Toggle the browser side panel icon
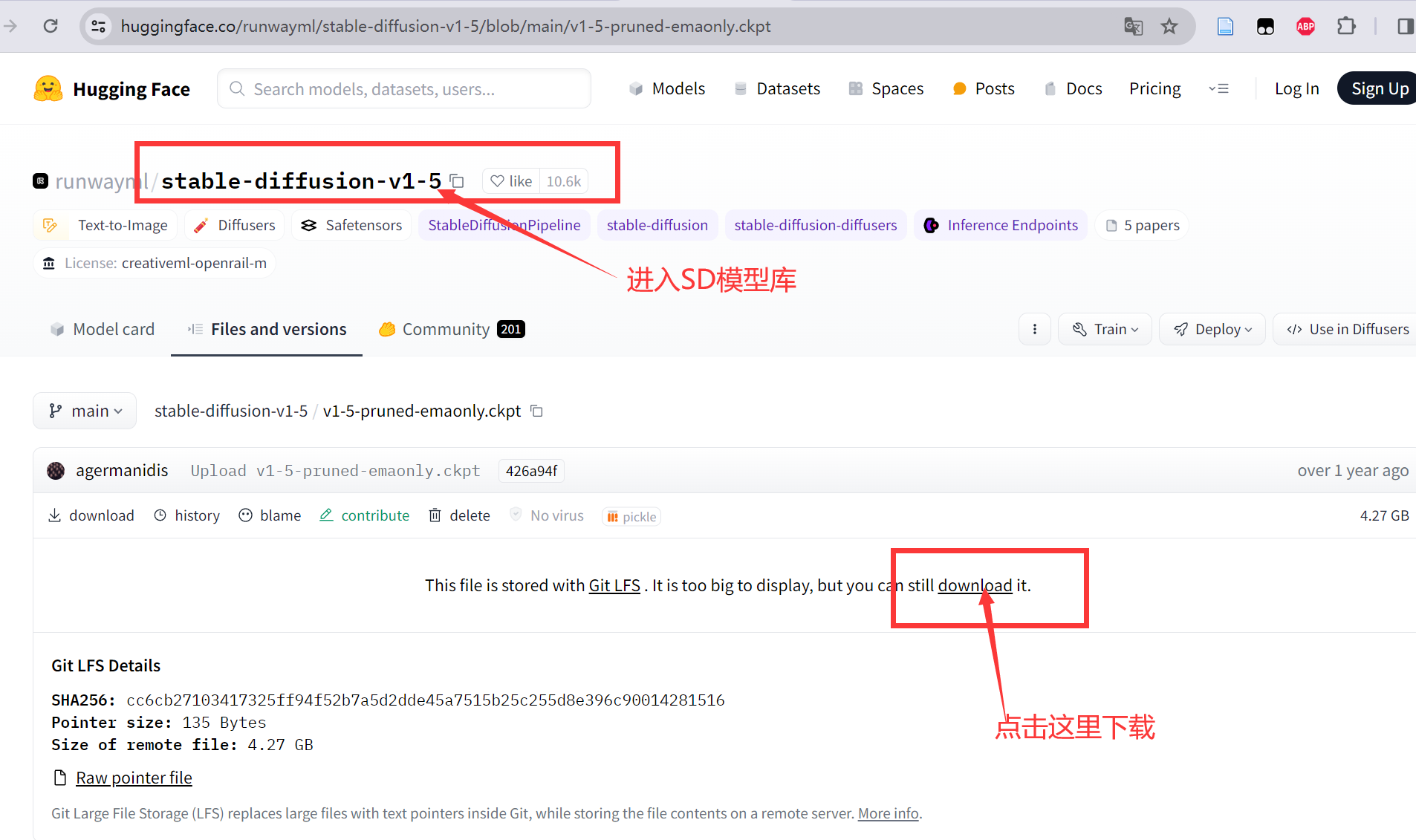This screenshot has width=1416, height=840. click(x=1406, y=27)
